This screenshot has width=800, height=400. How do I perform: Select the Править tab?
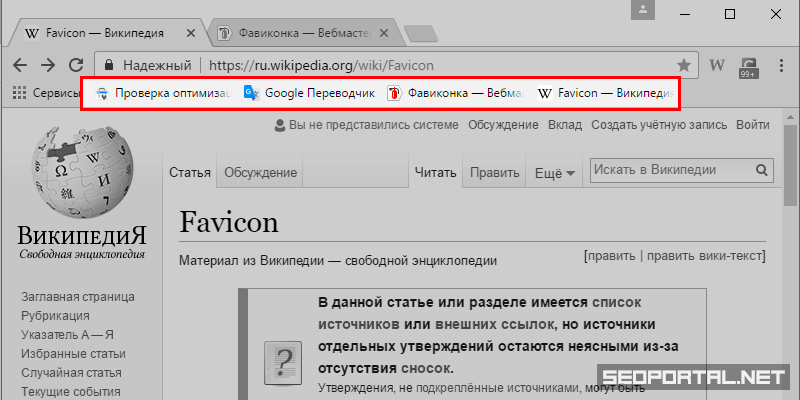coord(494,173)
